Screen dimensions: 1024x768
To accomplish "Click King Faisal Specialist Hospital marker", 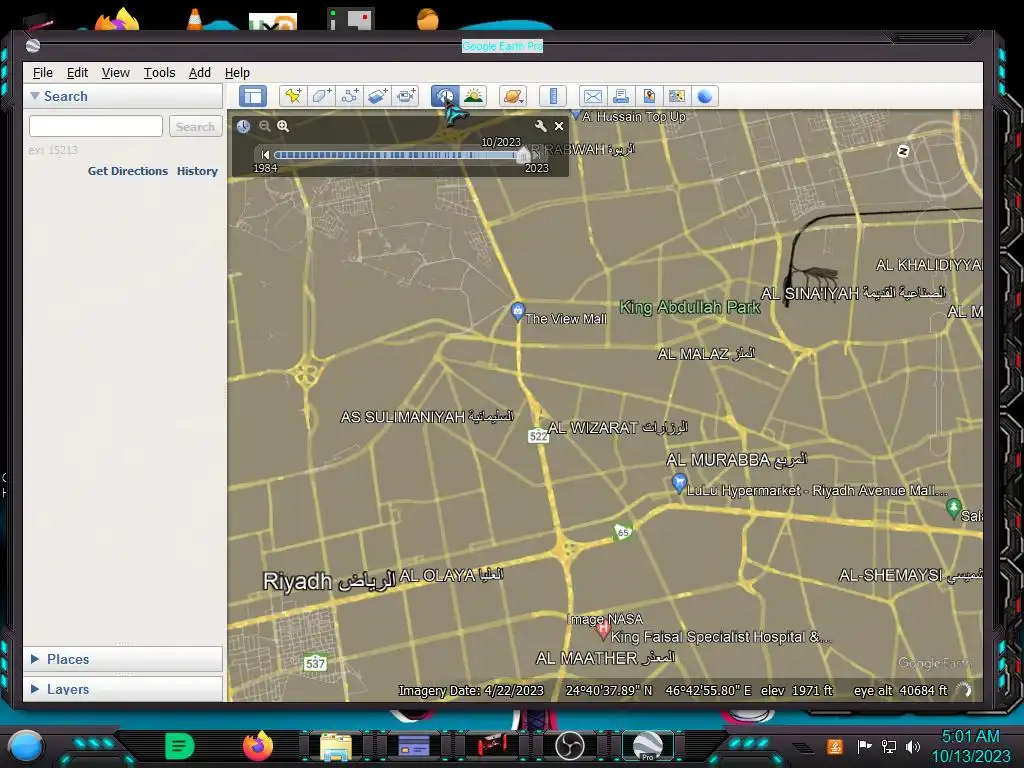I will [603, 631].
